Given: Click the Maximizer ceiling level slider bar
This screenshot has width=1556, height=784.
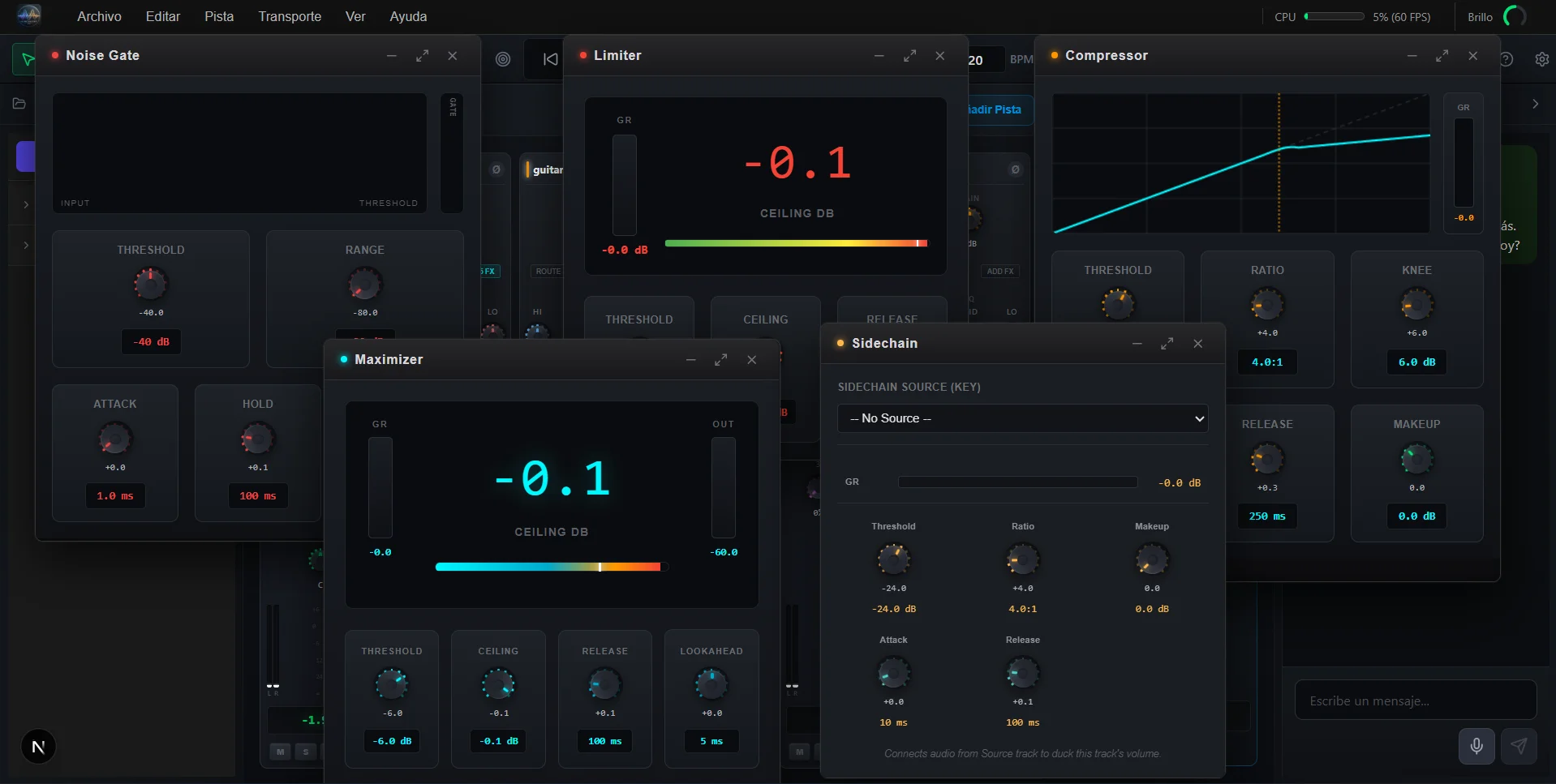Looking at the screenshot, I should (550, 567).
